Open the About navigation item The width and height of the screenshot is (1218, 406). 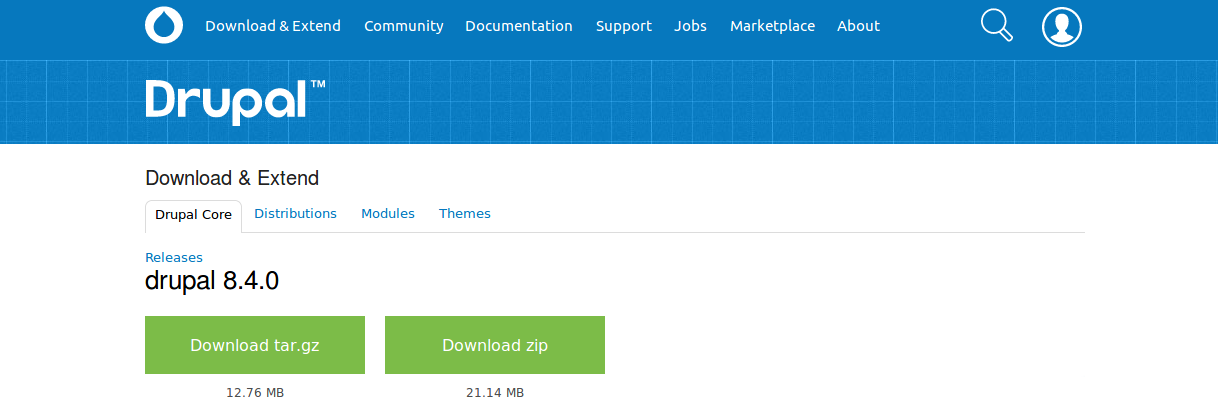859,26
